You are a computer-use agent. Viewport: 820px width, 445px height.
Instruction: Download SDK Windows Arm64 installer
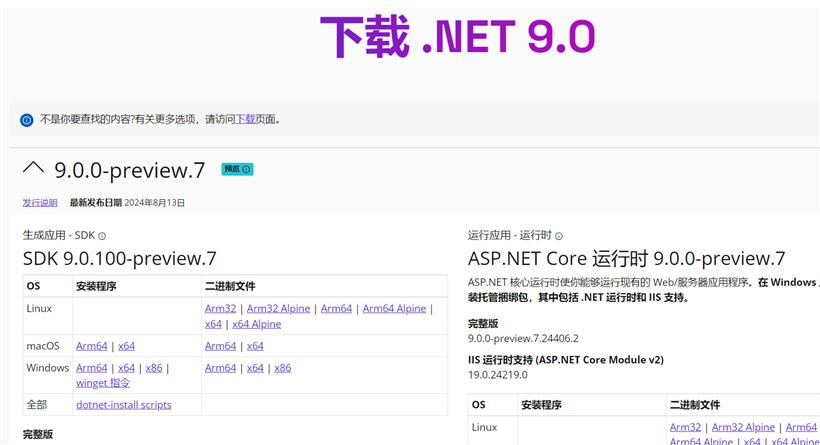[92, 368]
